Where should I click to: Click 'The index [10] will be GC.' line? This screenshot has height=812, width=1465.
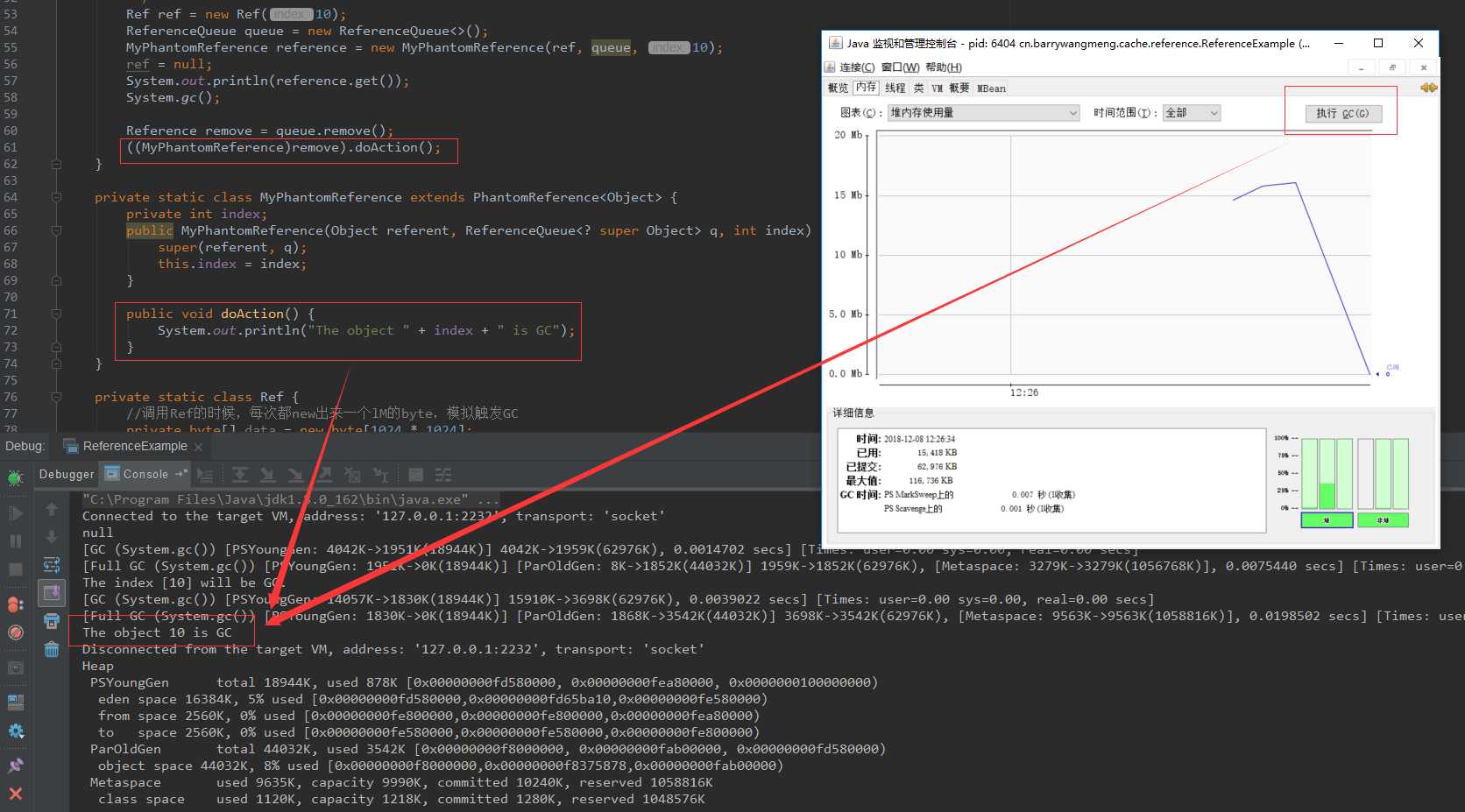coord(183,583)
